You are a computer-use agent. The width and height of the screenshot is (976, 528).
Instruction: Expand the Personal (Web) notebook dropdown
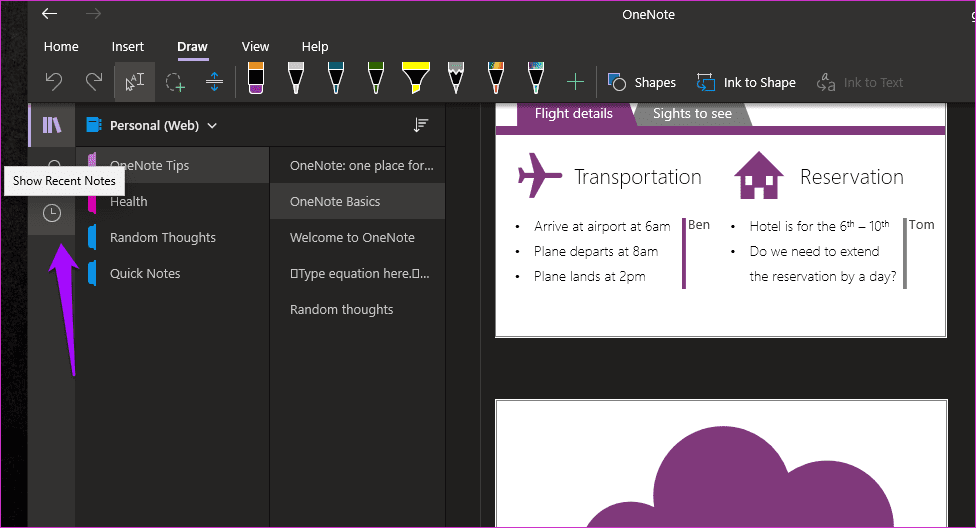pyautogui.click(x=212, y=126)
